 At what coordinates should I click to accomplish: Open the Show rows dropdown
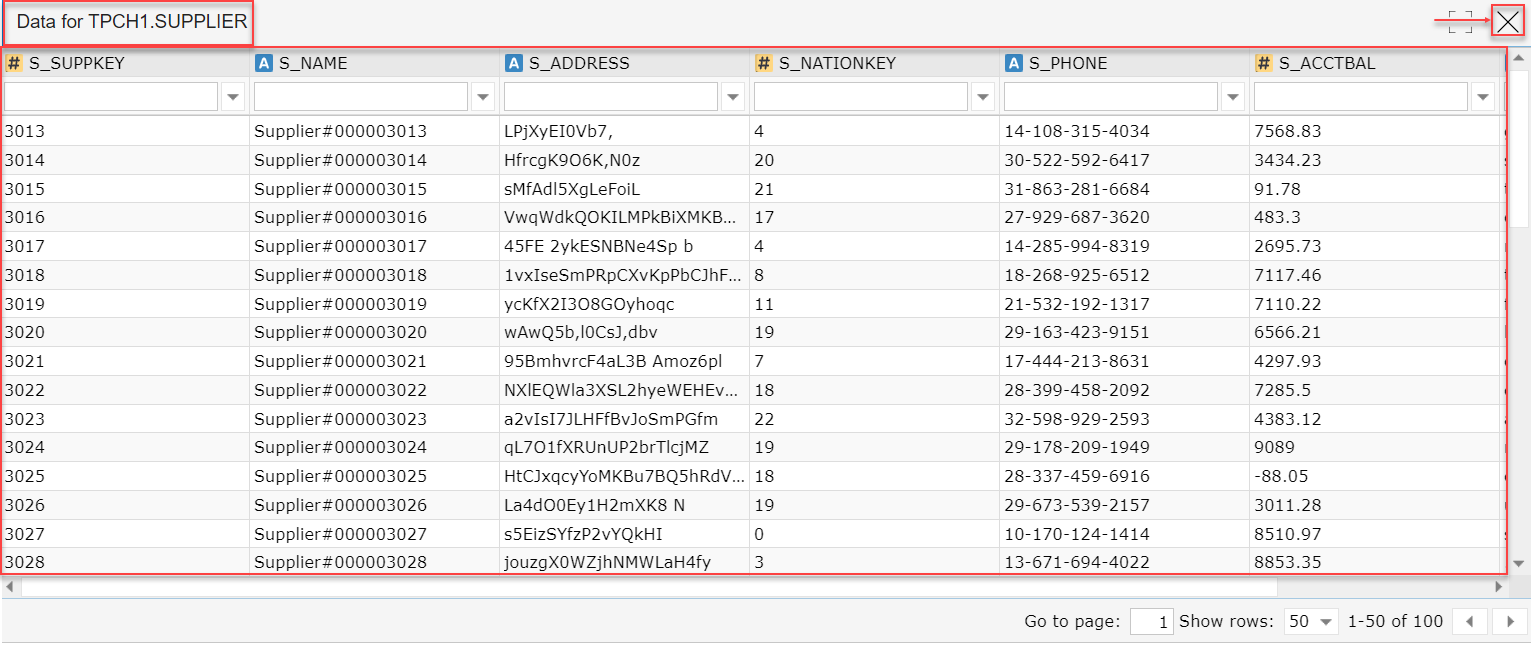click(x=1311, y=621)
